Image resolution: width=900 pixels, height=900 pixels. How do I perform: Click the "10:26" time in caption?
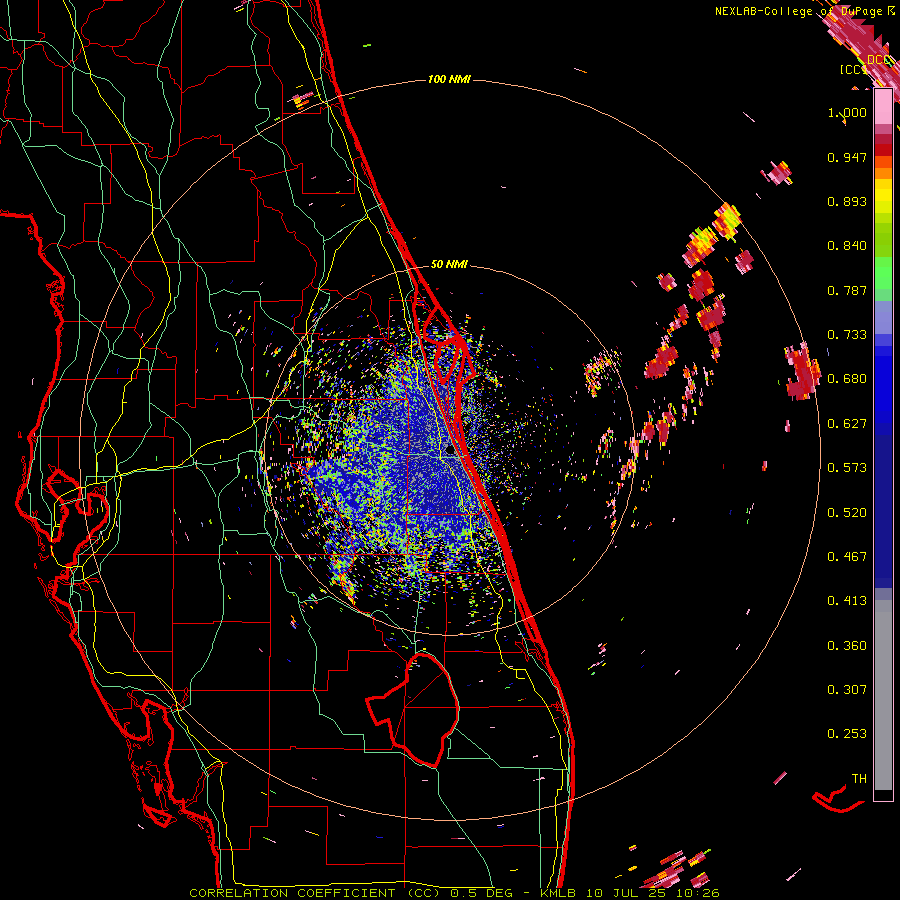coord(697,893)
